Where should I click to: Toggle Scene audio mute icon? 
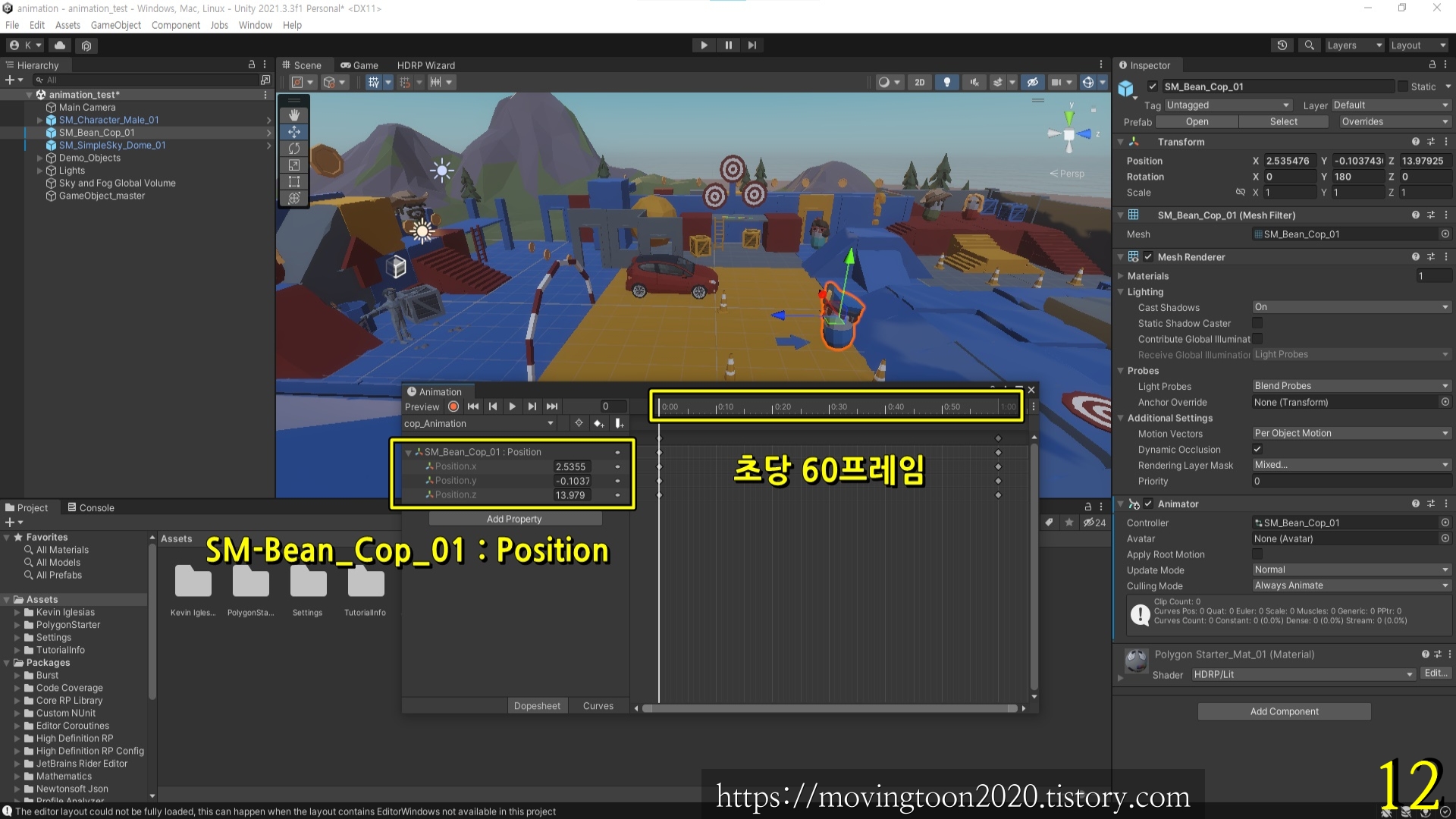coord(974,83)
